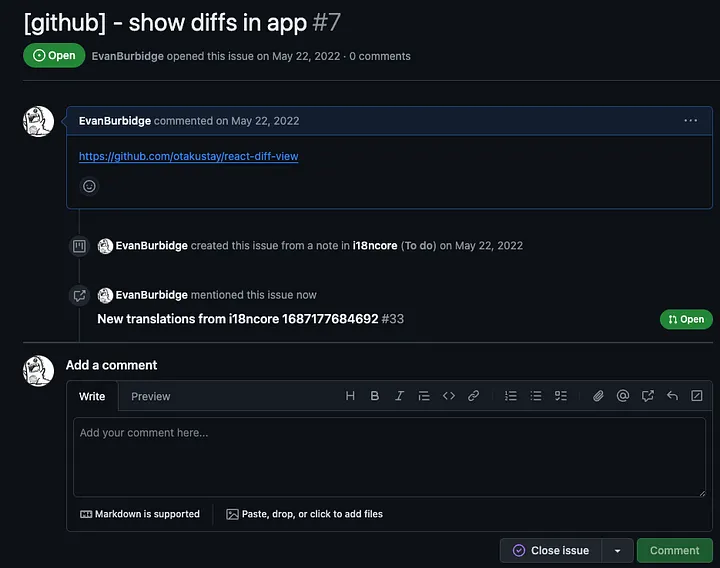Click EvanBurbidge in created-this-issue event

pos(152,246)
